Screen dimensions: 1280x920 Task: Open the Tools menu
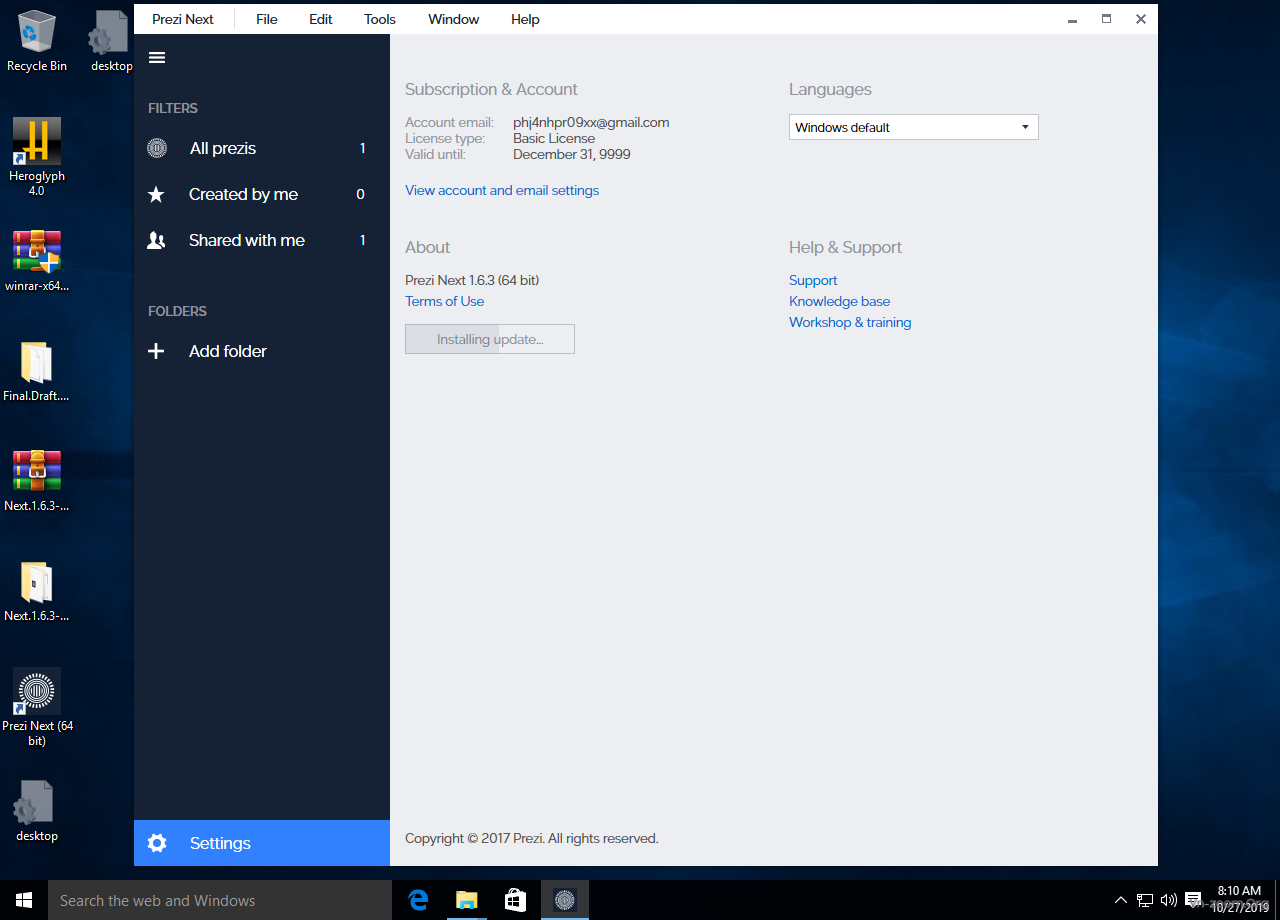[x=380, y=19]
